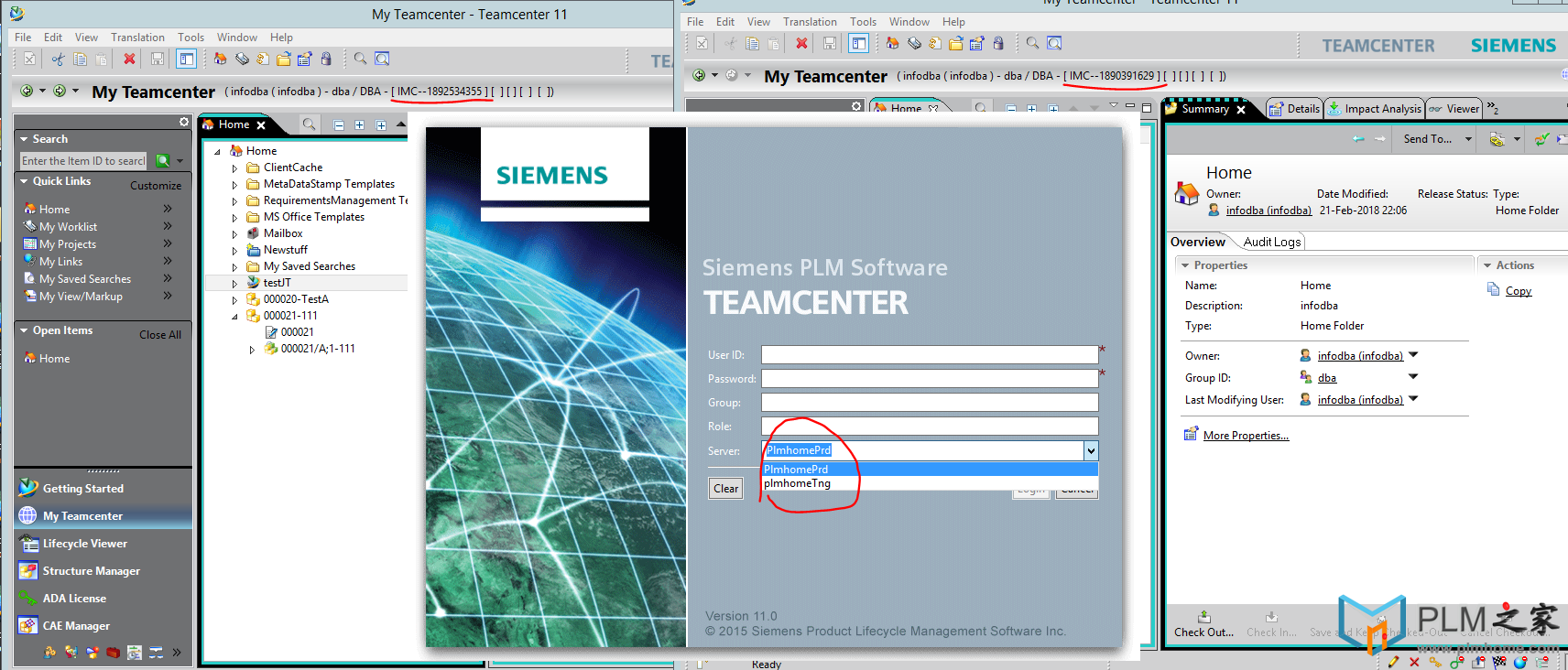
Task: Click find magnifier icon in Home view toolbar
Action: pyautogui.click(x=310, y=124)
